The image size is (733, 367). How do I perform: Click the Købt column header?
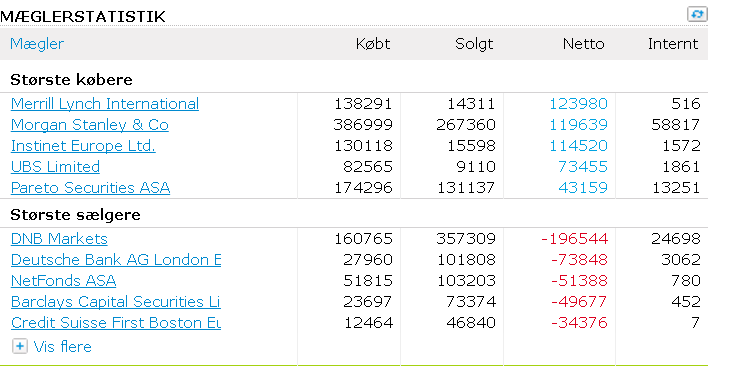pyautogui.click(x=373, y=43)
